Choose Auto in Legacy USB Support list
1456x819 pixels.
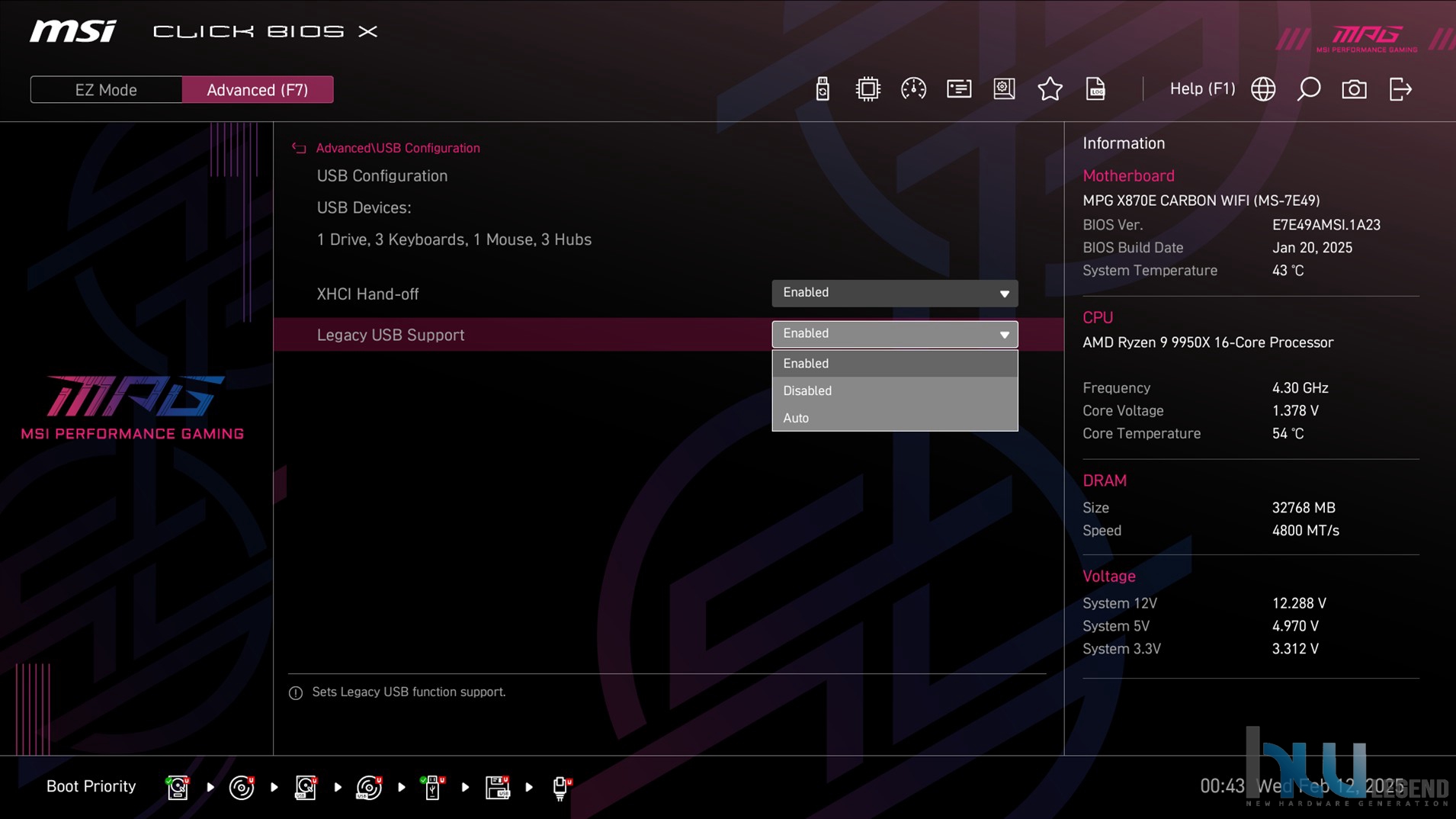point(894,418)
